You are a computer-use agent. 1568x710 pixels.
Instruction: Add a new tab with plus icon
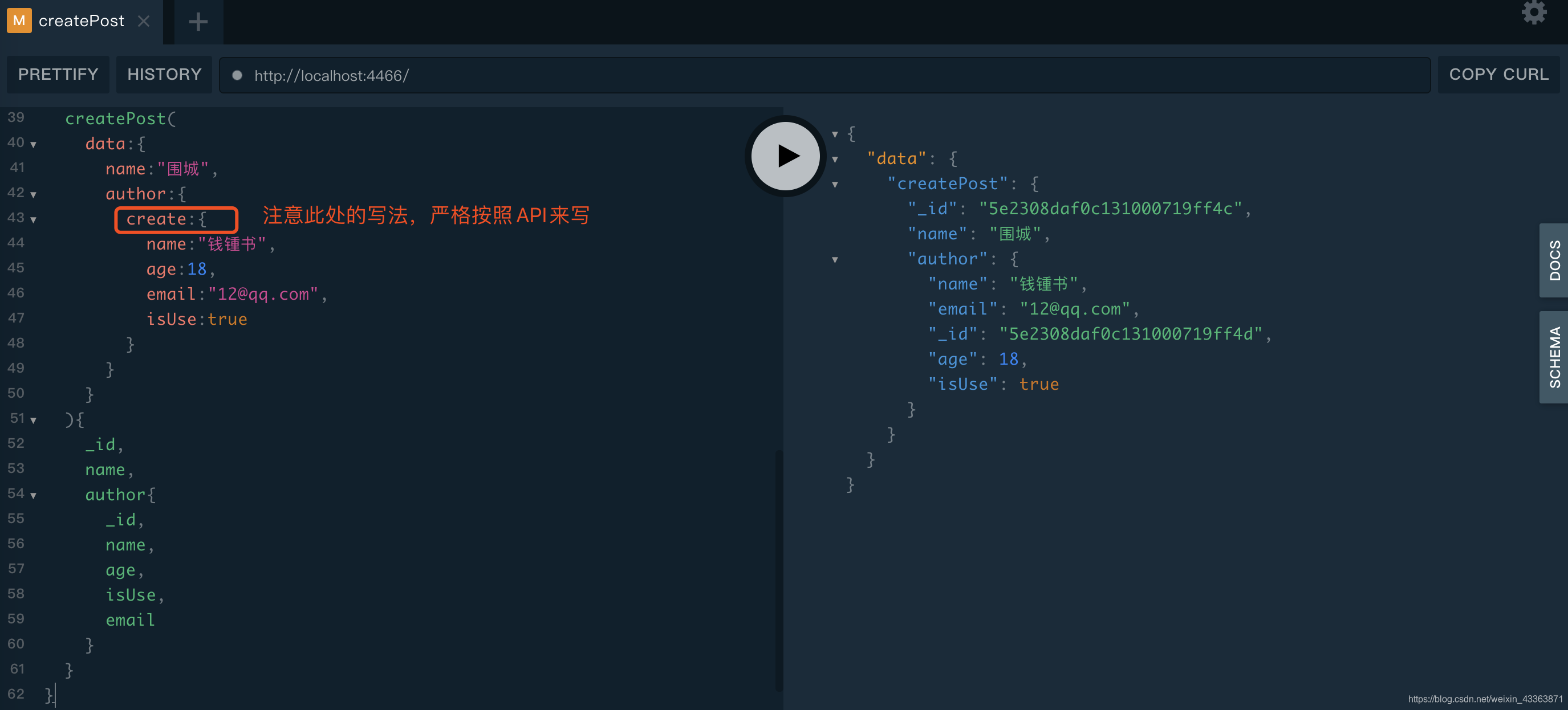pos(198,22)
